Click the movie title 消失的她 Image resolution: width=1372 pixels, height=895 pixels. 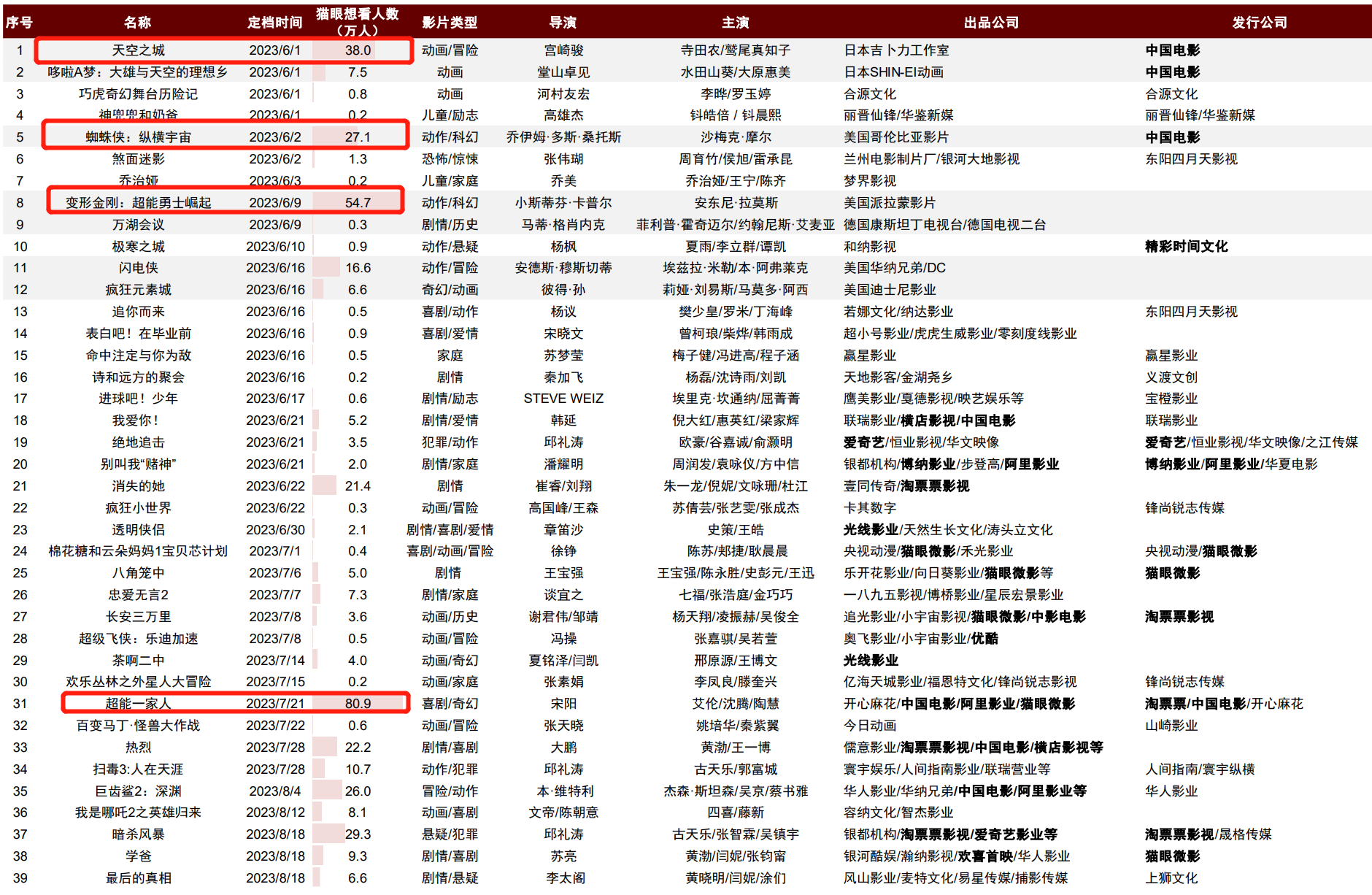(x=139, y=486)
